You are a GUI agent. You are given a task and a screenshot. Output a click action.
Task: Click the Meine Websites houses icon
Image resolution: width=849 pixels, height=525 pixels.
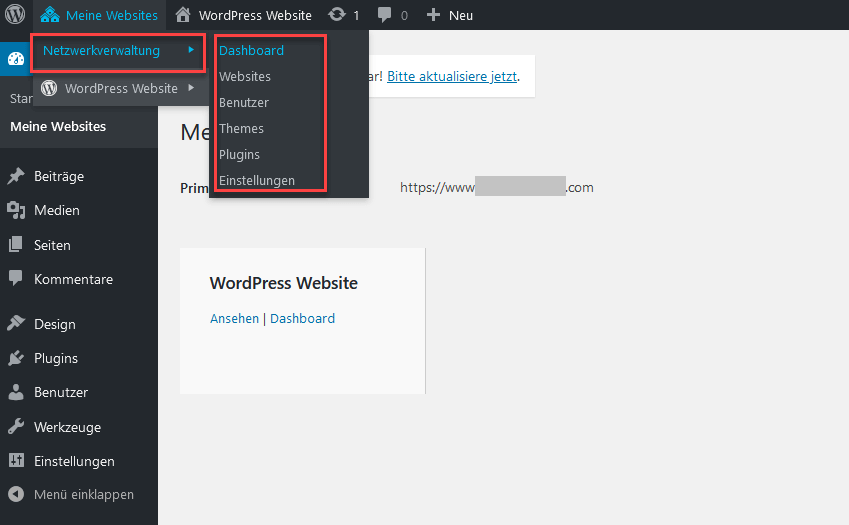point(50,15)
